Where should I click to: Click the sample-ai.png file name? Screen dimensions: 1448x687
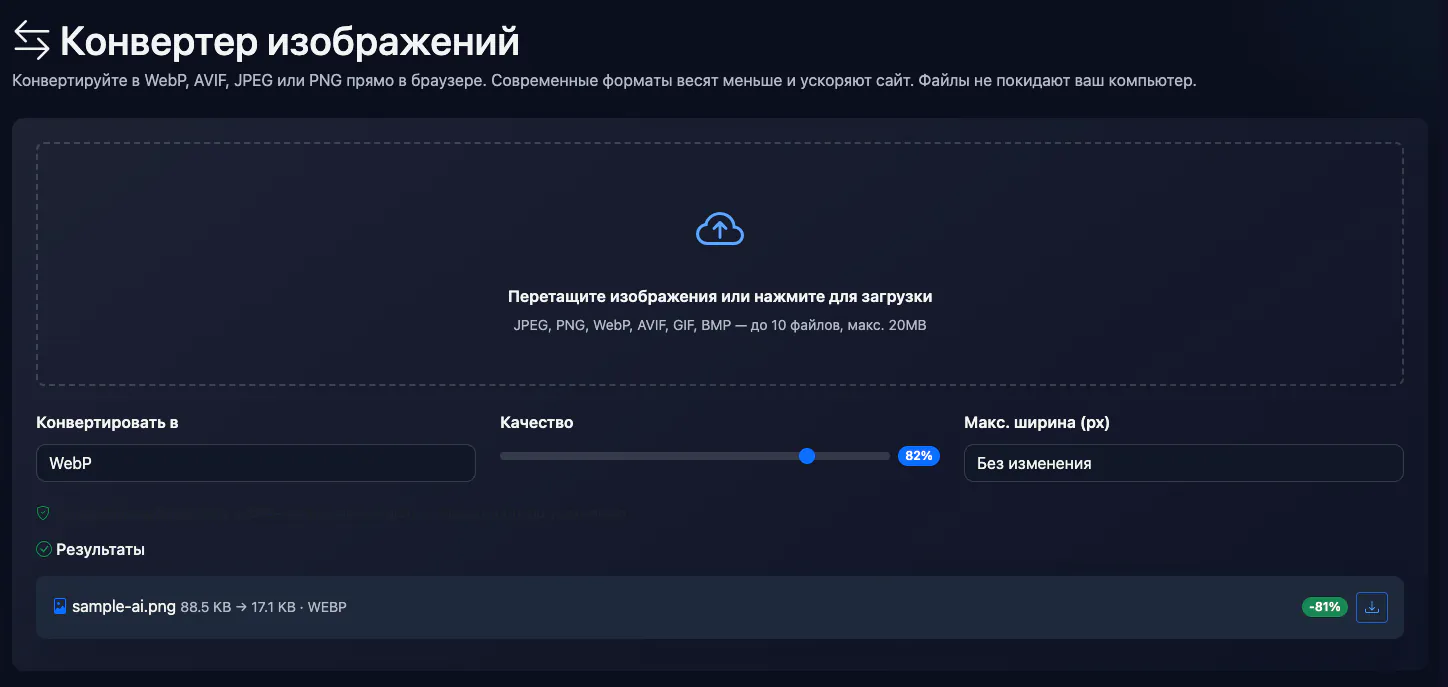(124, 606)
